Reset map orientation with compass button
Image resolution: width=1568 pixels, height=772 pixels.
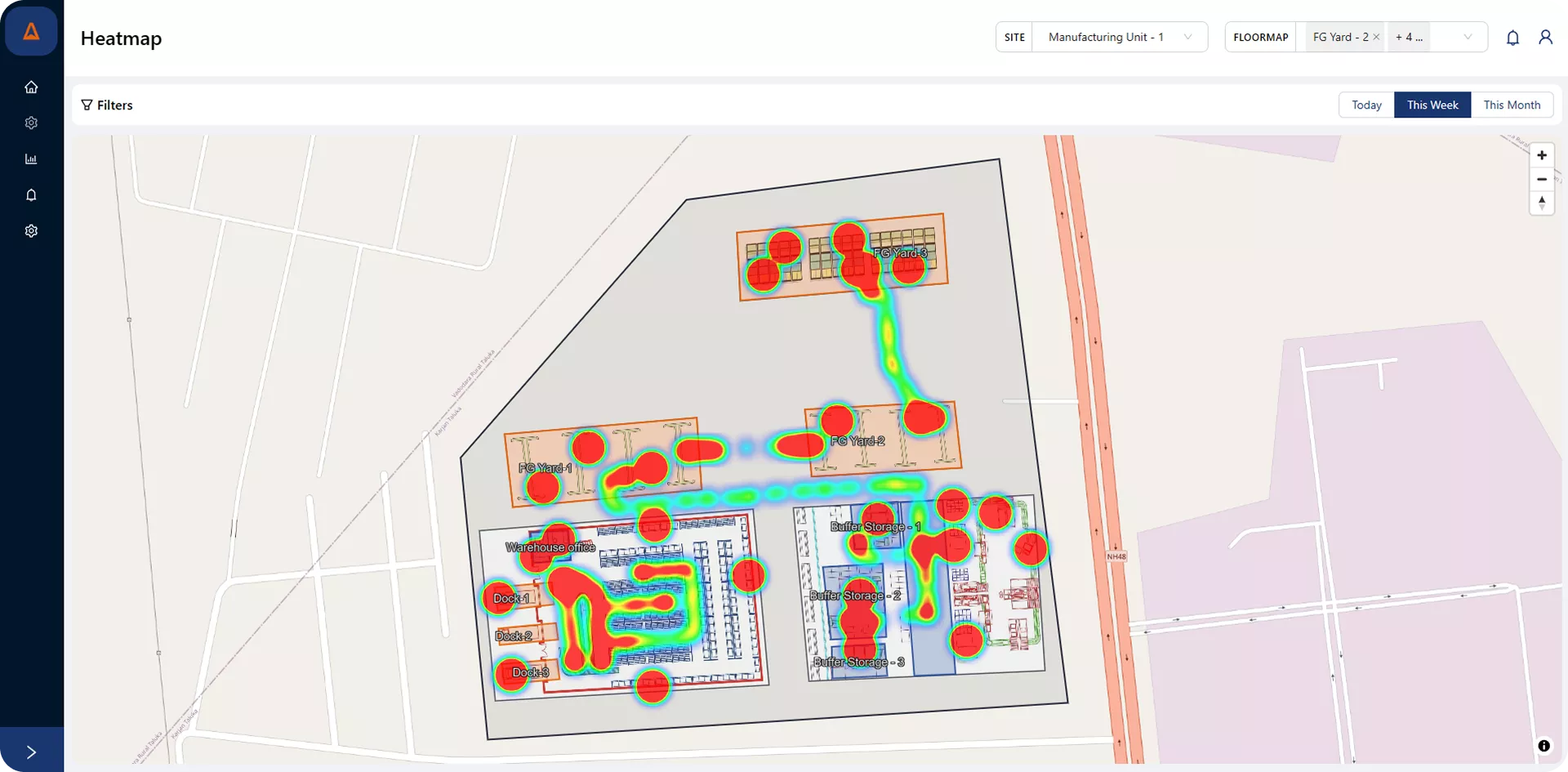click(x=1542, y=203)
